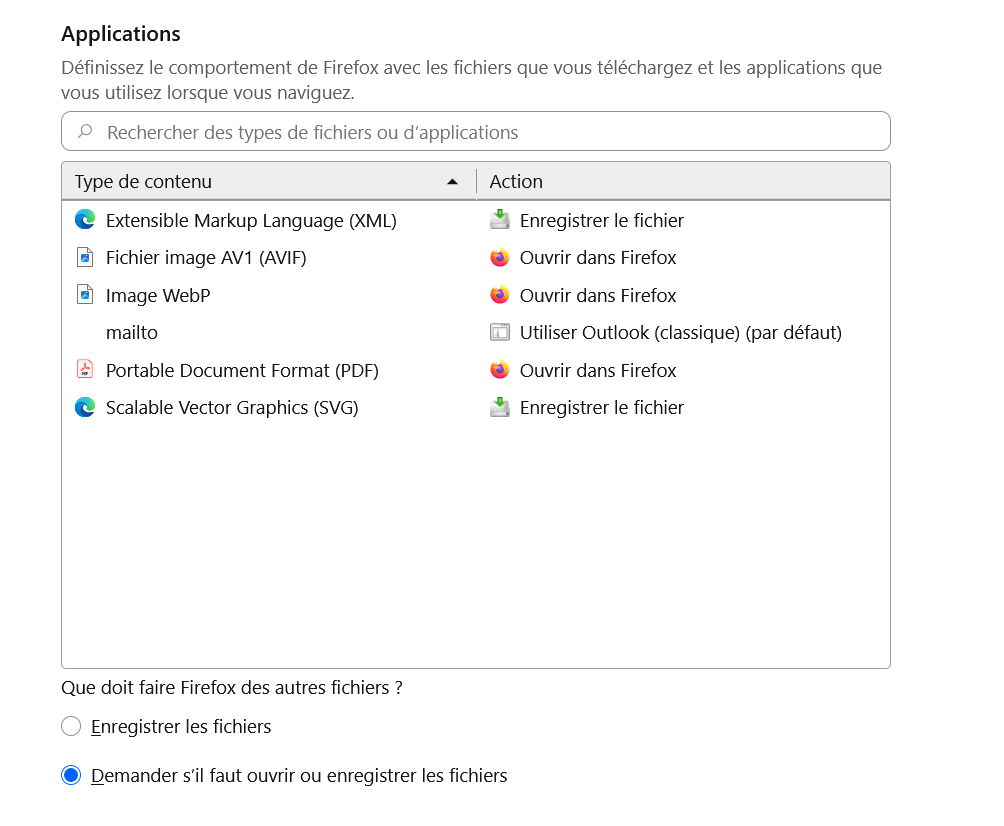
Task: Click the save icon in the SVG action
Action: (500, 407)
